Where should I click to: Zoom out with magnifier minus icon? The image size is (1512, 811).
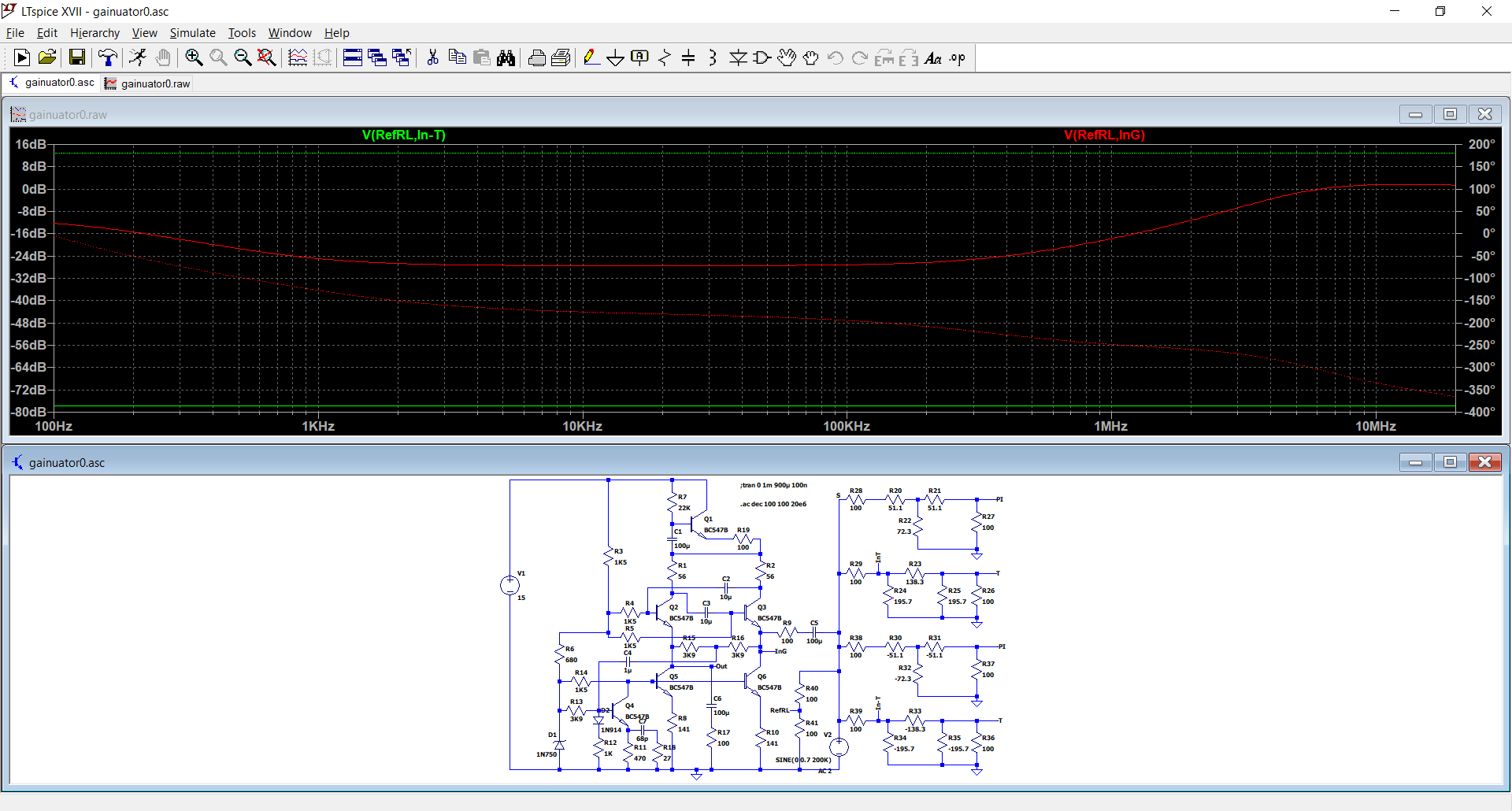243,57
